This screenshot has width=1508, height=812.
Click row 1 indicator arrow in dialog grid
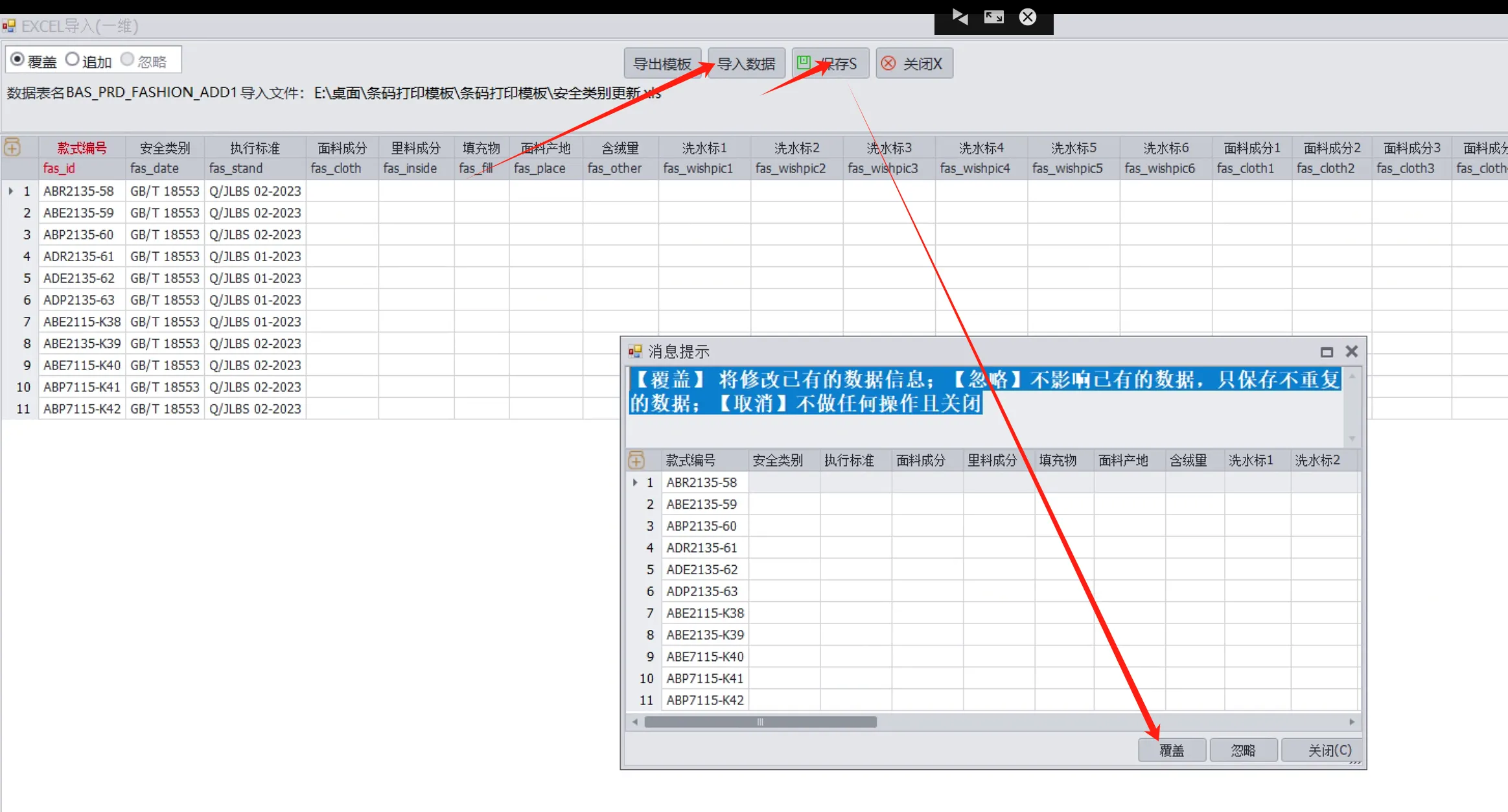point(635,482)
